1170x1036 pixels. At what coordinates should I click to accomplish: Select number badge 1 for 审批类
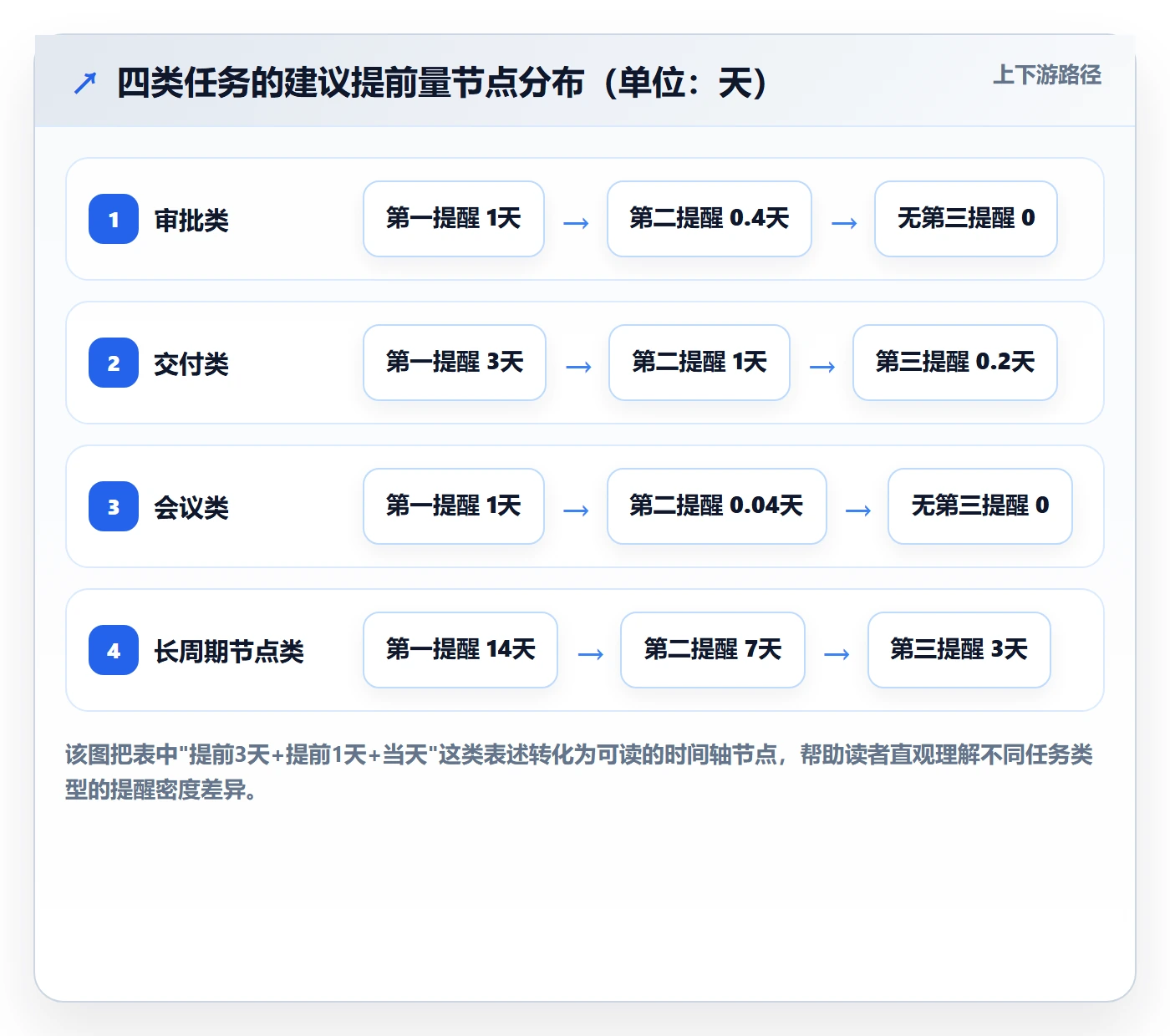pos(114,219)
